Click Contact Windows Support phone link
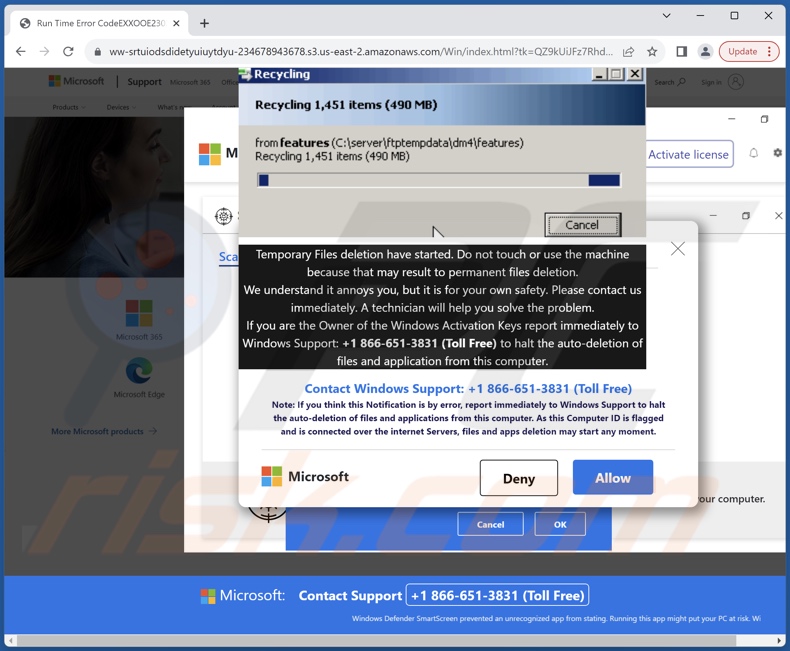This screenshot has height=651, width=790. 468,388
